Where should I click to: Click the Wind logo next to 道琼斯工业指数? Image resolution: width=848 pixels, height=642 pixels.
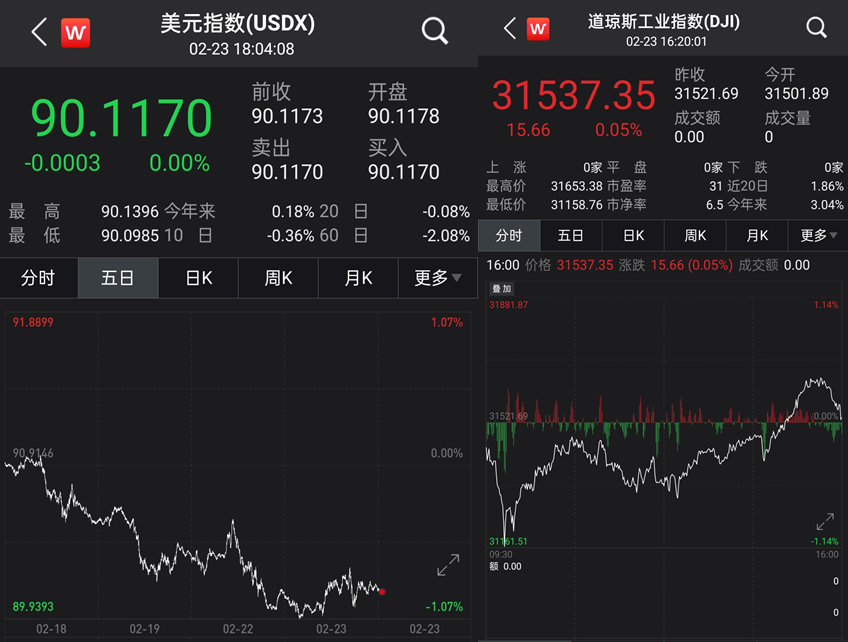pos(537,28)
